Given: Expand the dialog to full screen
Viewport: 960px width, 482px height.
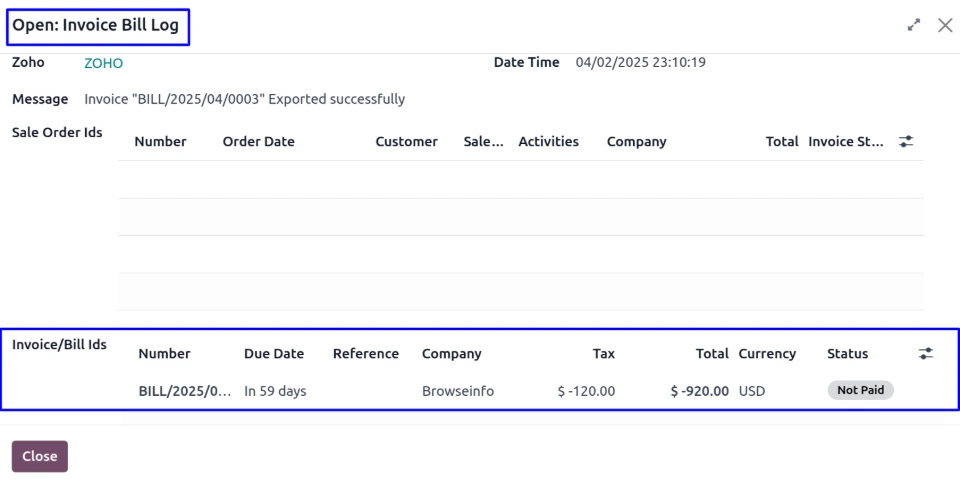Looking at the screenshot, I should [914, 26].
